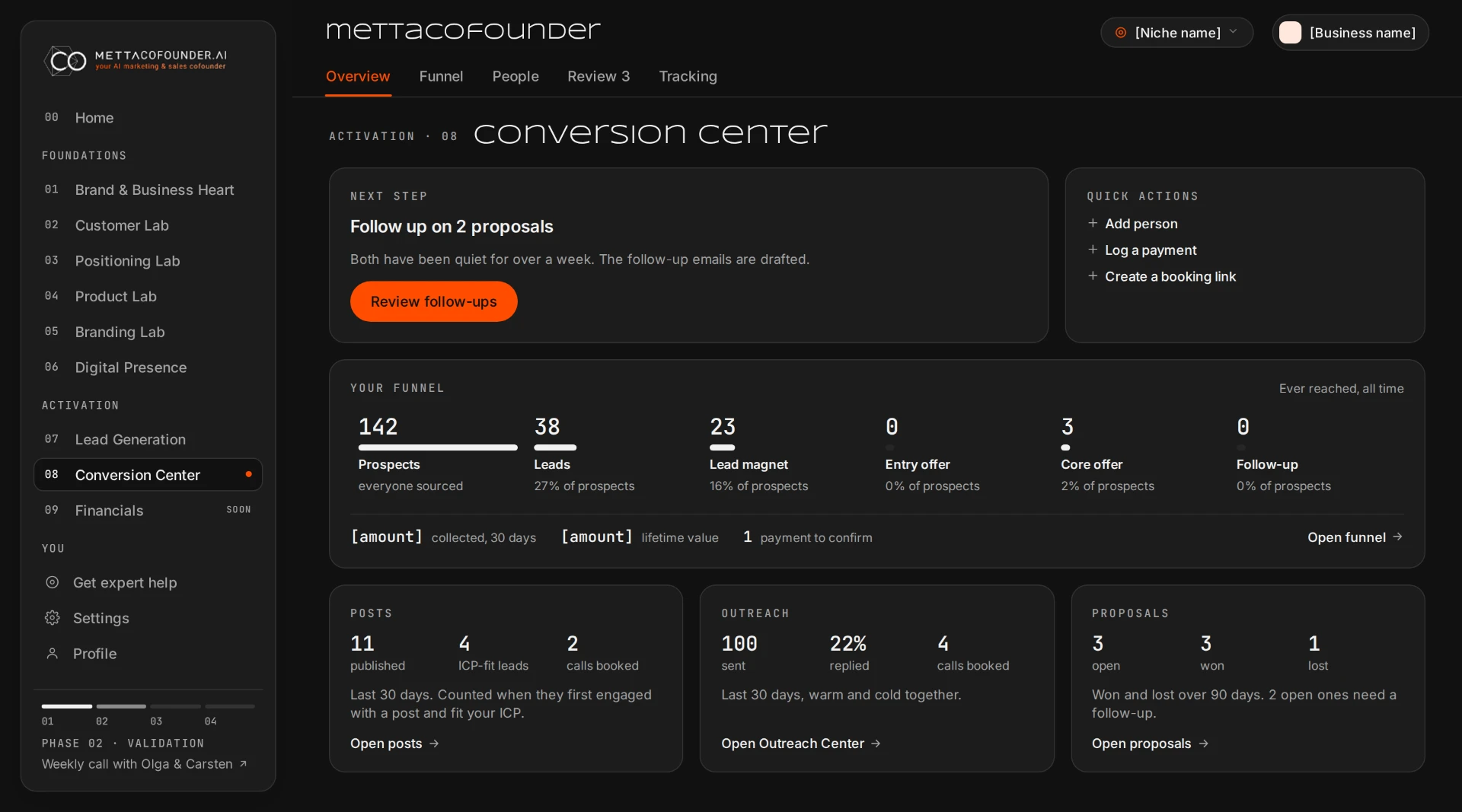Go to the Tracking tab
Viewport: 1462px width, 812px height.
point(688,76)
